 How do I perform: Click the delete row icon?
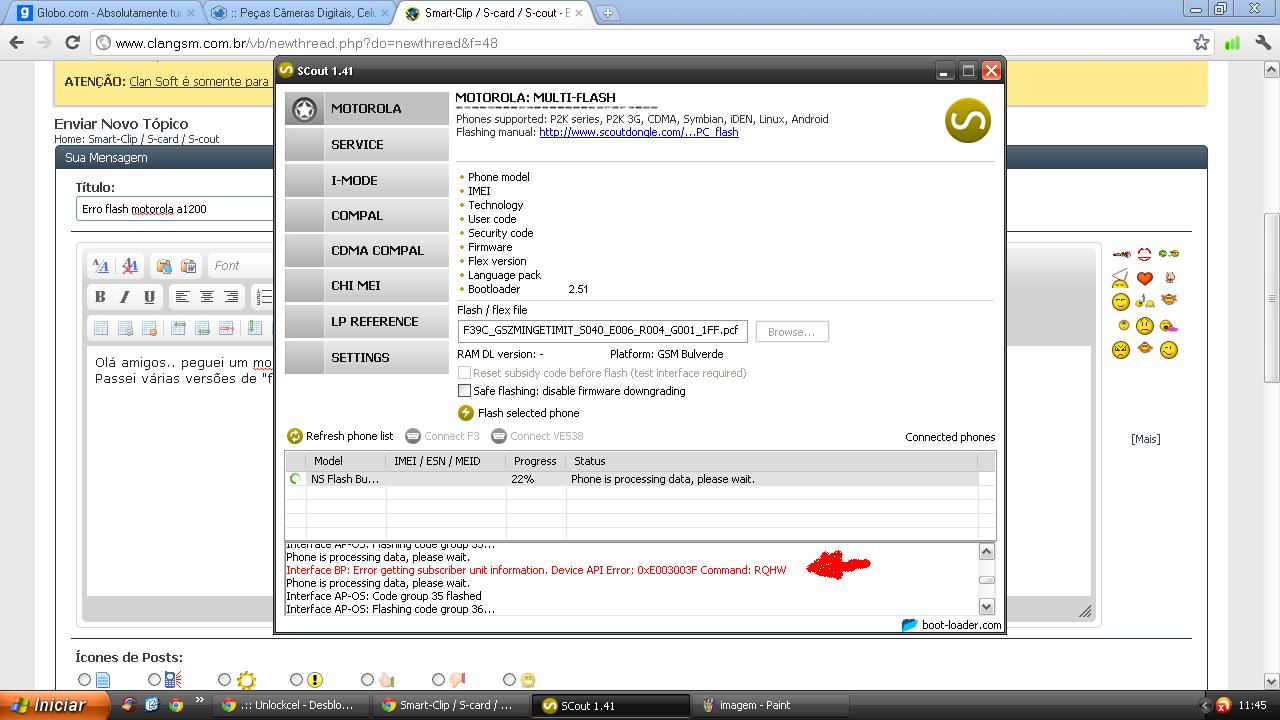coord(226,328)
